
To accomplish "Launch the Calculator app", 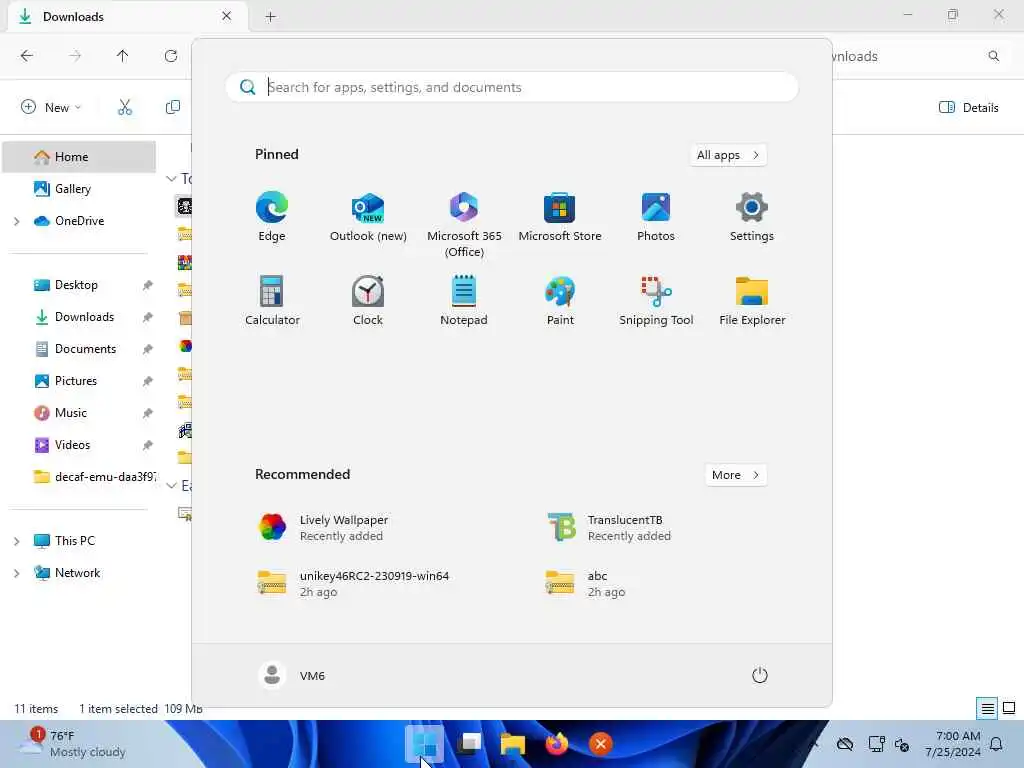I will point(272,301).
